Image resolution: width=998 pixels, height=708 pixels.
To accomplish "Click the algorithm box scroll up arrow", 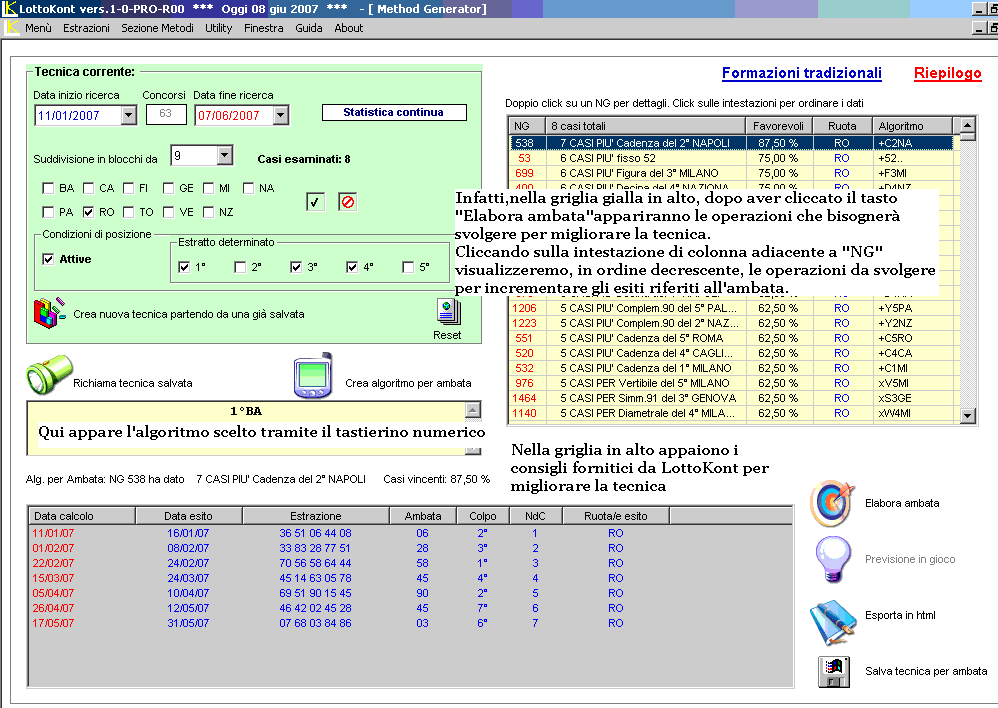I will [473, 409].
